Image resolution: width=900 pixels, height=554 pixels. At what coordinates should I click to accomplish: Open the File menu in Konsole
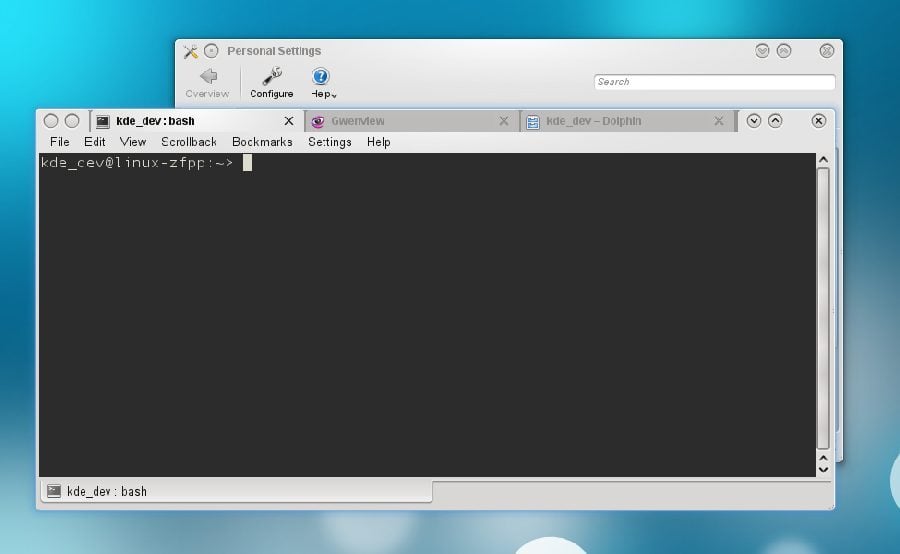pyautogui.click(x=60, y=142)
